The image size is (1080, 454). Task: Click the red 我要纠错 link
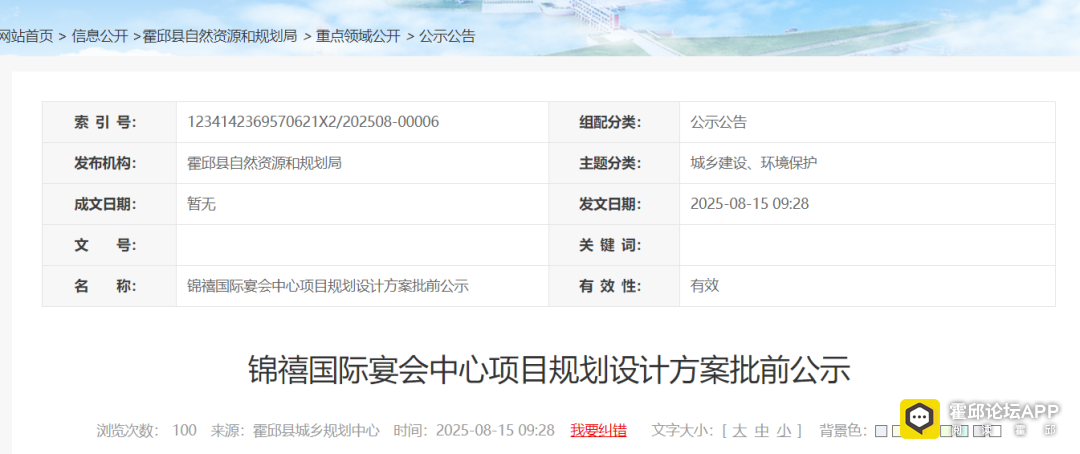point(598,430)
